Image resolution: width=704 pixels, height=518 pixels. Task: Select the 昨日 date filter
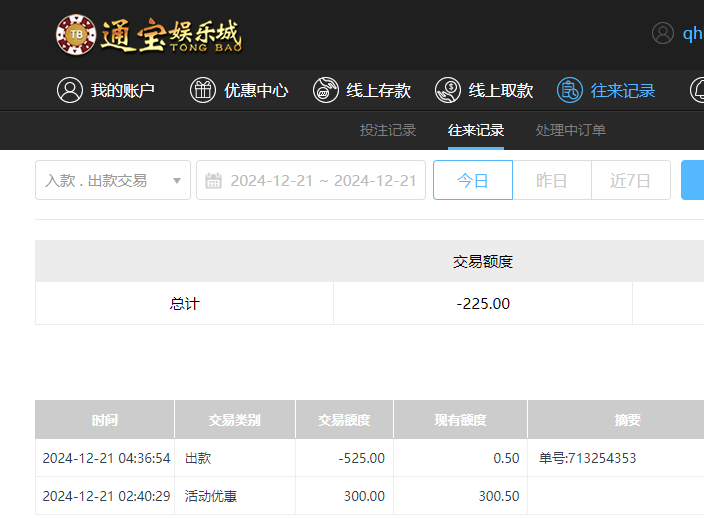pos(552,180)
